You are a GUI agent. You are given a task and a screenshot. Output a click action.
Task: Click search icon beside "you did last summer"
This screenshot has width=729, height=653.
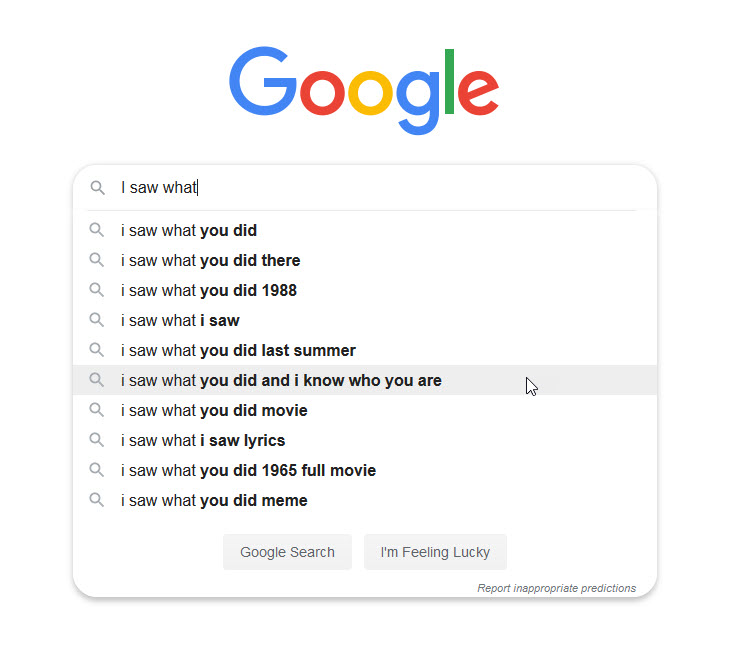coord(97,350)
